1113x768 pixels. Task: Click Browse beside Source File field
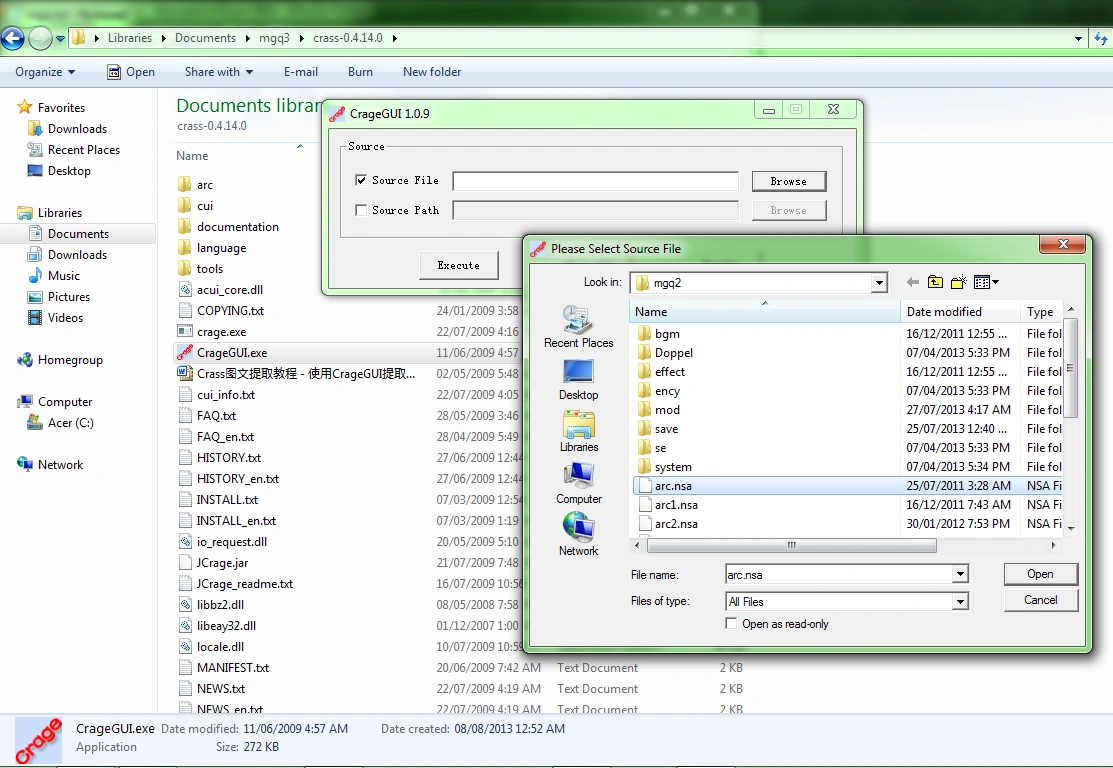coord(789,181)
